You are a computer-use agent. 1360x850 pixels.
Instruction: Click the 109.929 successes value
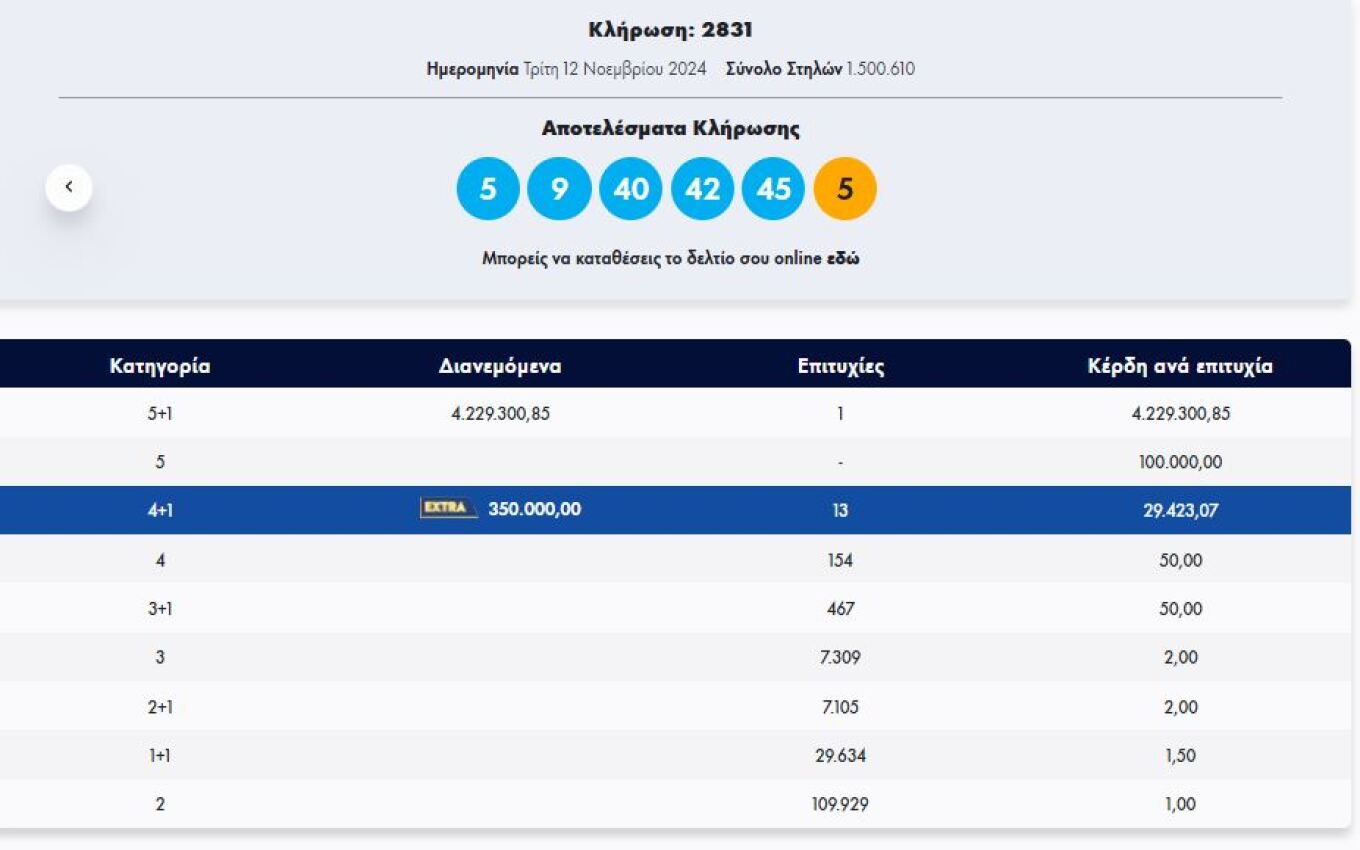pyautogui.click(x=840, y=804)
